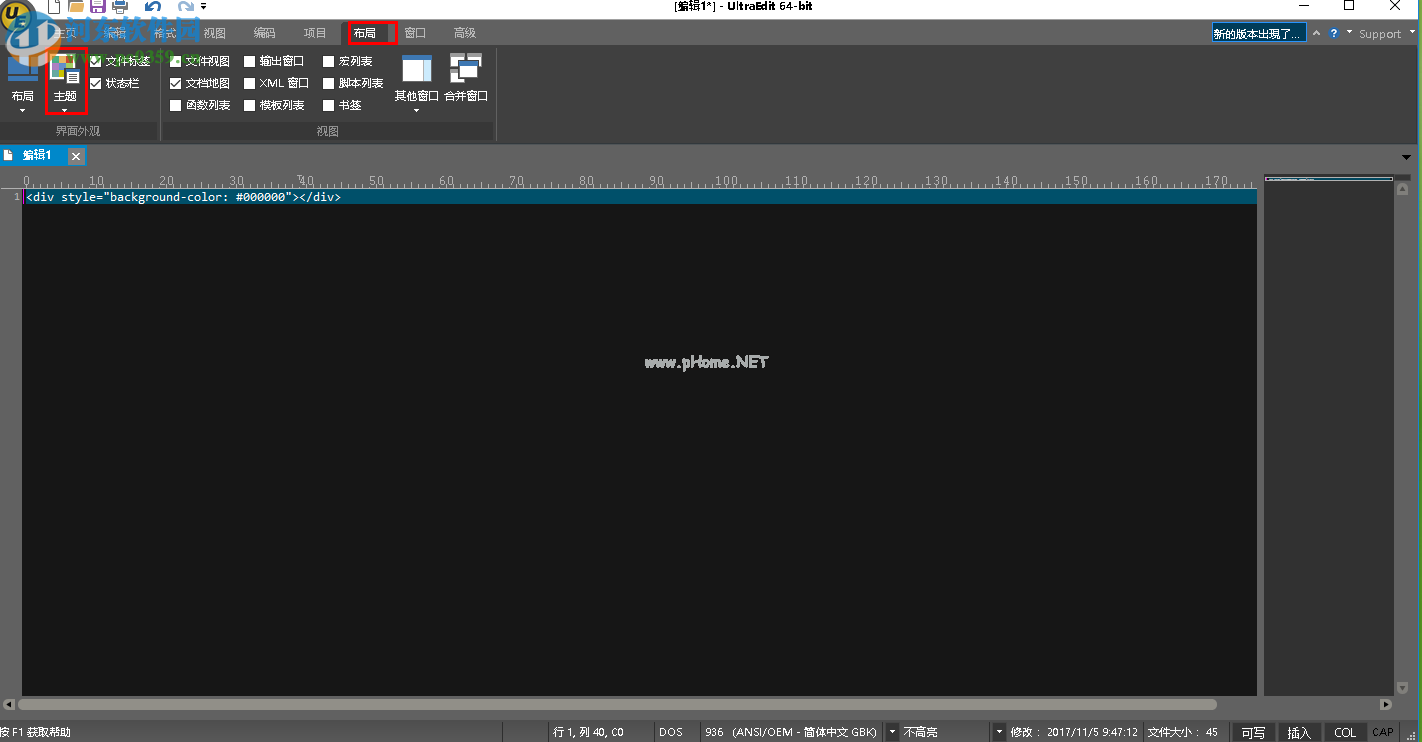1422x742 pixels.
Task: Click the document map minimap preview
Action: click(x=1329, y=179)
